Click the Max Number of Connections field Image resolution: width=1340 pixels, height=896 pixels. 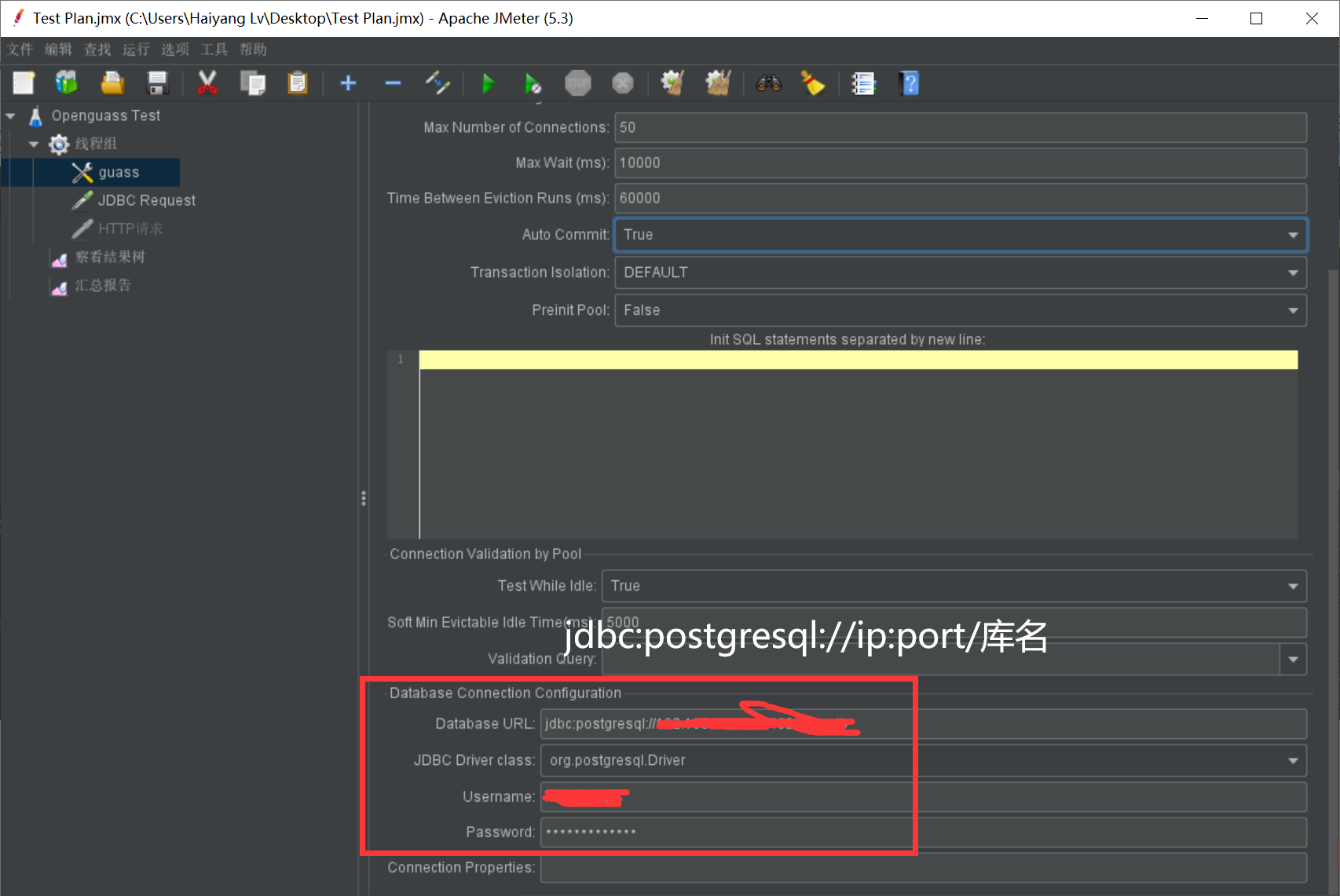[x=961, y=127]
